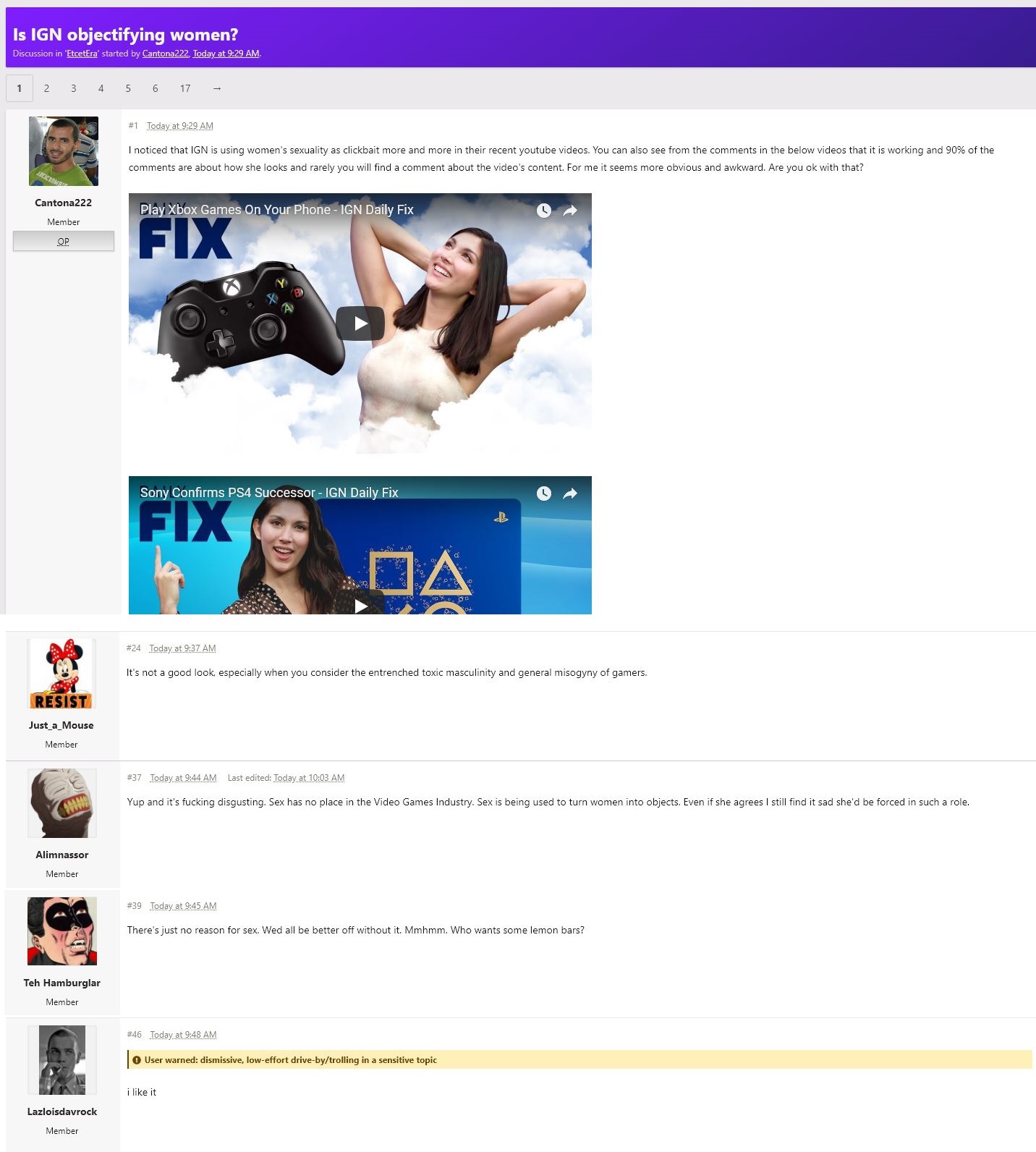Open Alimnassor's avatar image

click(x=62, y=803)
